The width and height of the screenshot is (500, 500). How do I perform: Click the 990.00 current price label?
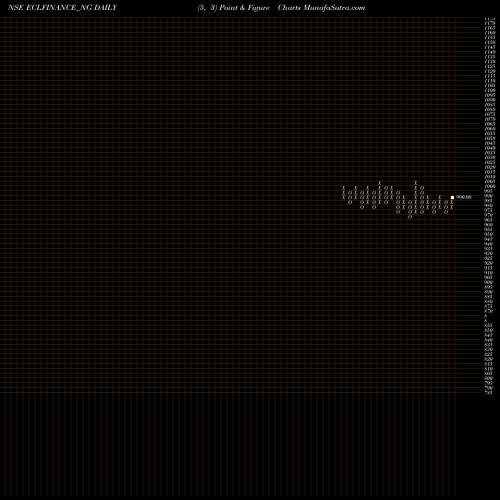point(464,197)
